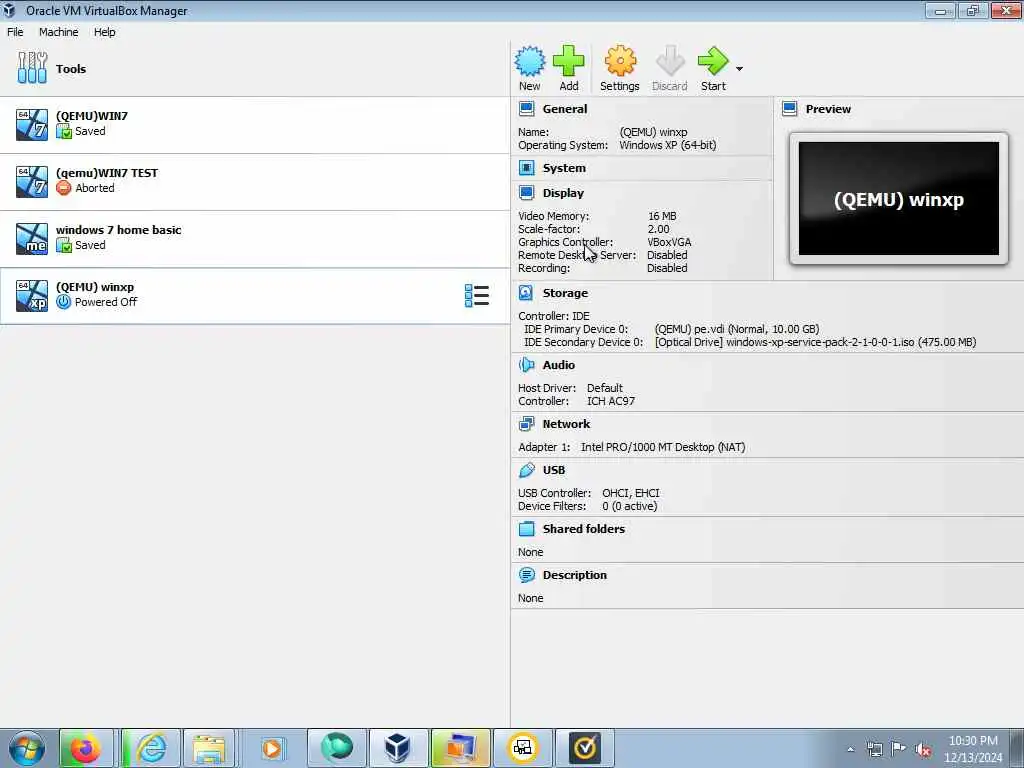
Task: Click the Preview section monitor icon
Action: [790, 108]
